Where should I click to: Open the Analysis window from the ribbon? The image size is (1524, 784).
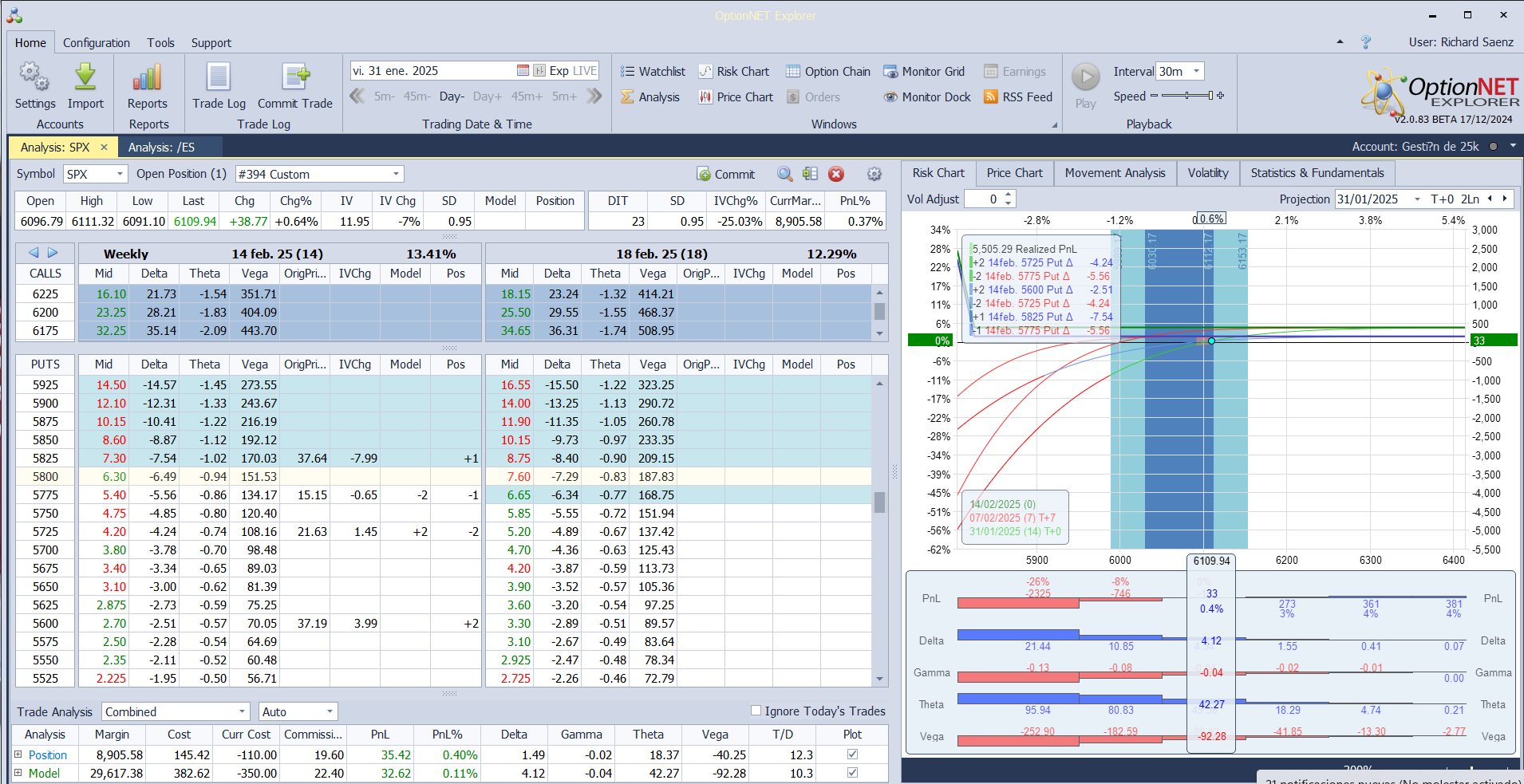click(x=649, y=97)
